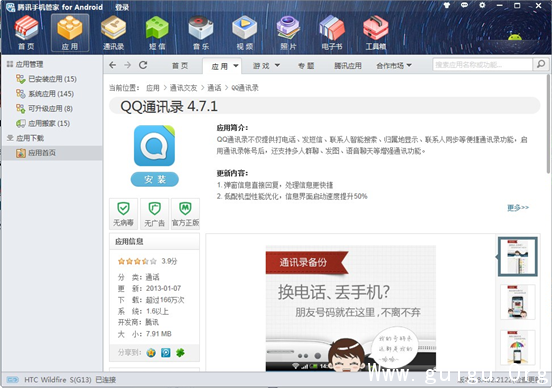Select the third screenshot thumbnail
Image resolution: width=552 pixels, height=389 pixels.
click(x=518, y=347)
